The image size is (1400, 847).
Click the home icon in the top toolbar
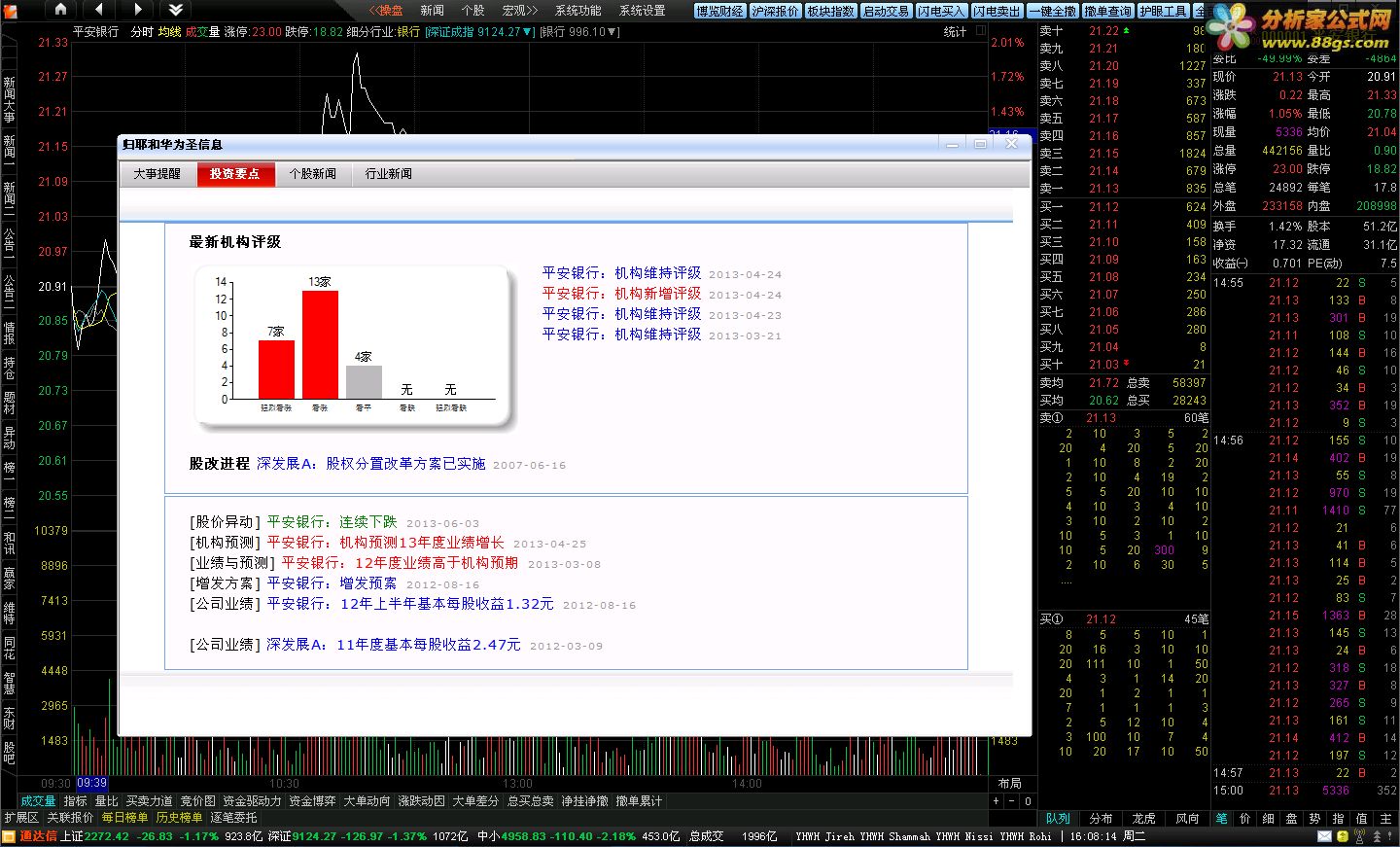click(60, 10)
